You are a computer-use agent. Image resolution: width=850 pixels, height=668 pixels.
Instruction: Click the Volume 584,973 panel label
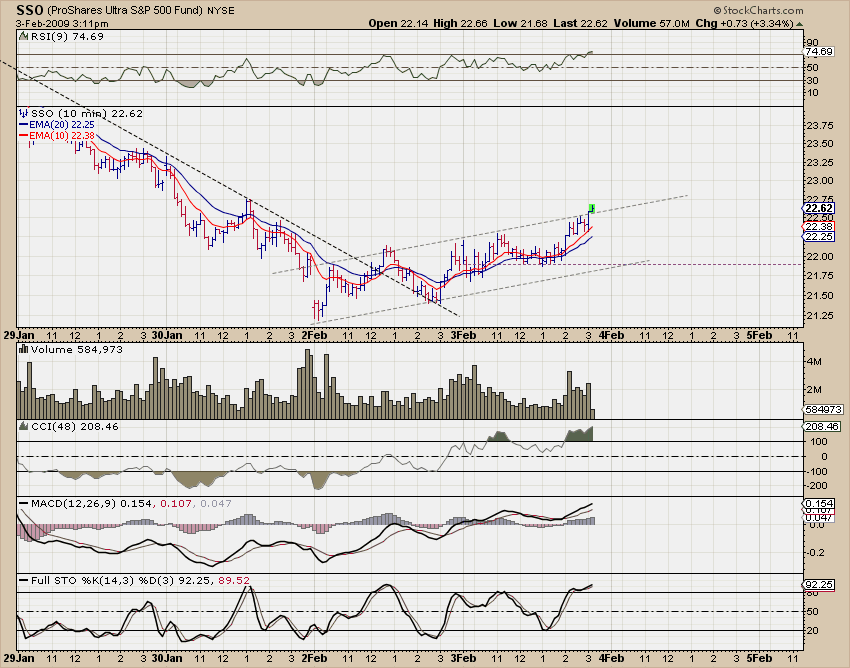[76, 349]
